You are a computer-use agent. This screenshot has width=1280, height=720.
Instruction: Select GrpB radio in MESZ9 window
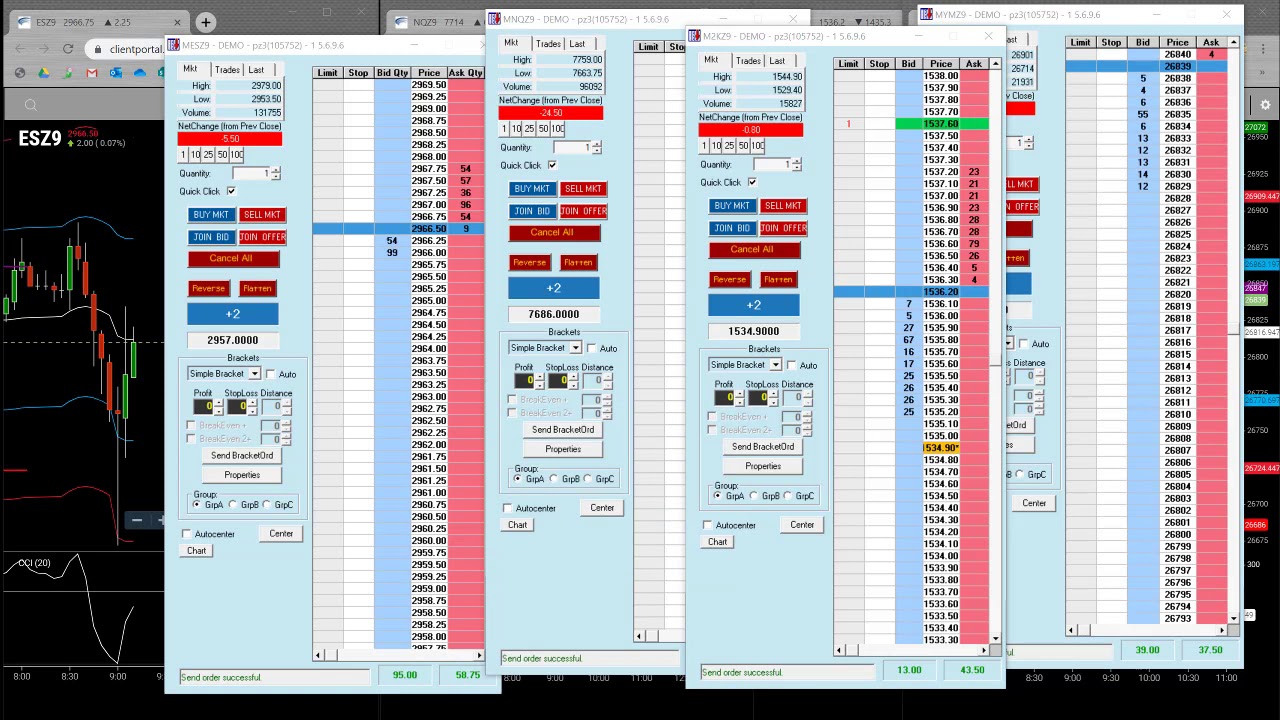[x=233, y=505]
